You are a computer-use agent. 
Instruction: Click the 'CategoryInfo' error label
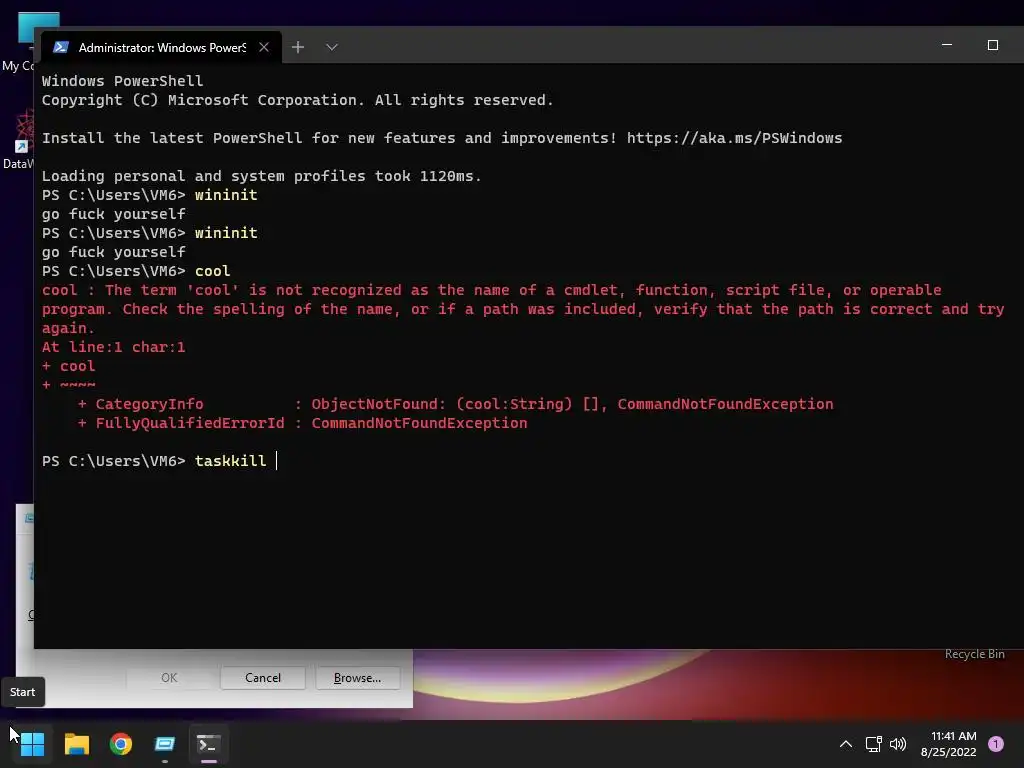(150, 404)
